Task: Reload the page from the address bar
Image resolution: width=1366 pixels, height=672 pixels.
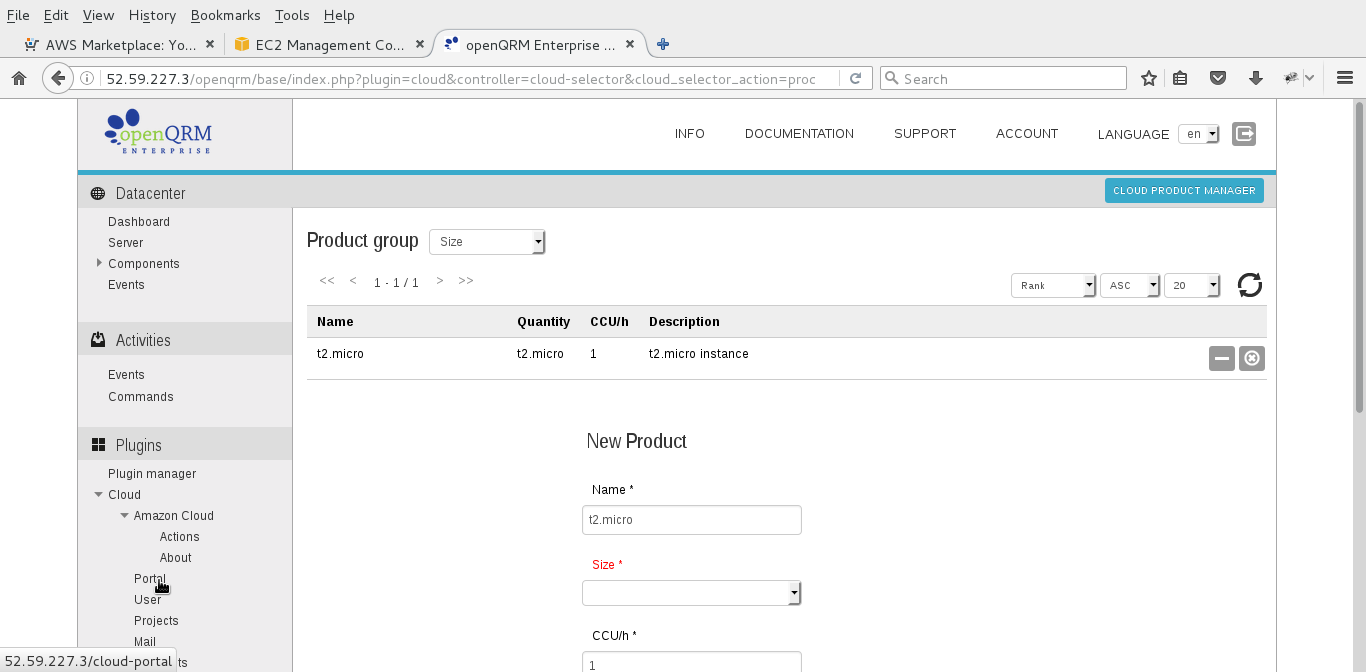Action: 855,78
